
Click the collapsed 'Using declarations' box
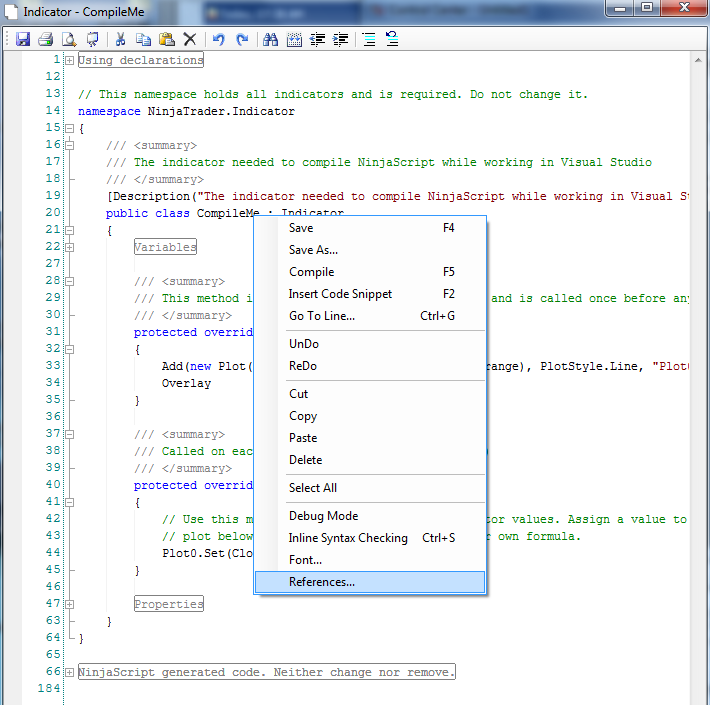(141, 60)
